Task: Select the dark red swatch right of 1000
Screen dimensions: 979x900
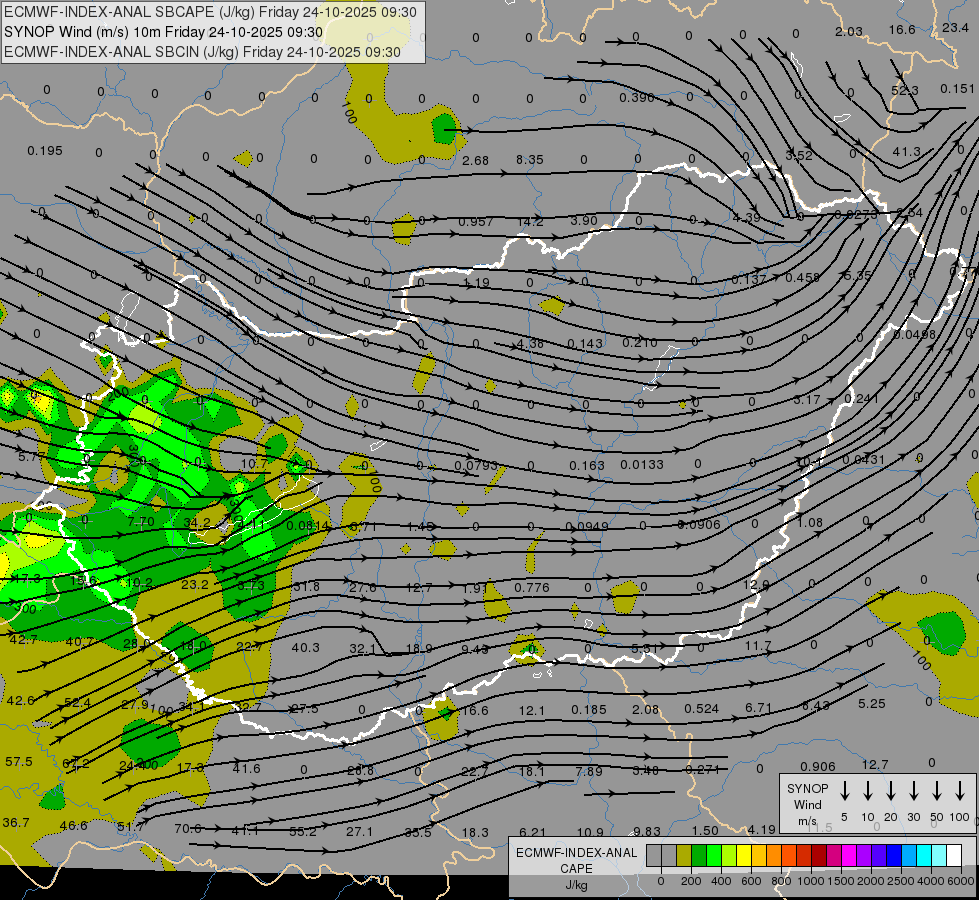Action: coord(819,856)
